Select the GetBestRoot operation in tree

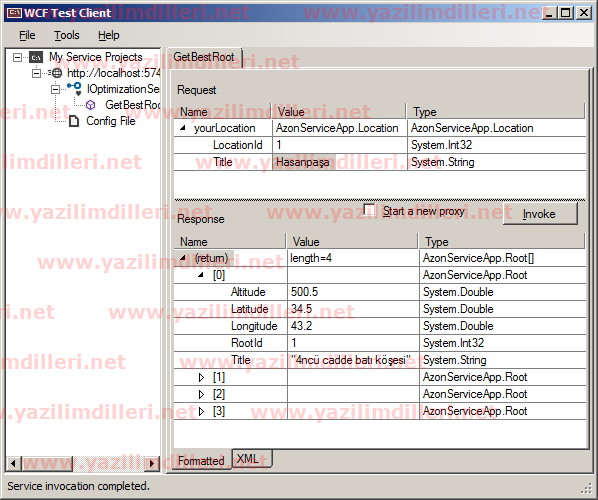[132, 105]
